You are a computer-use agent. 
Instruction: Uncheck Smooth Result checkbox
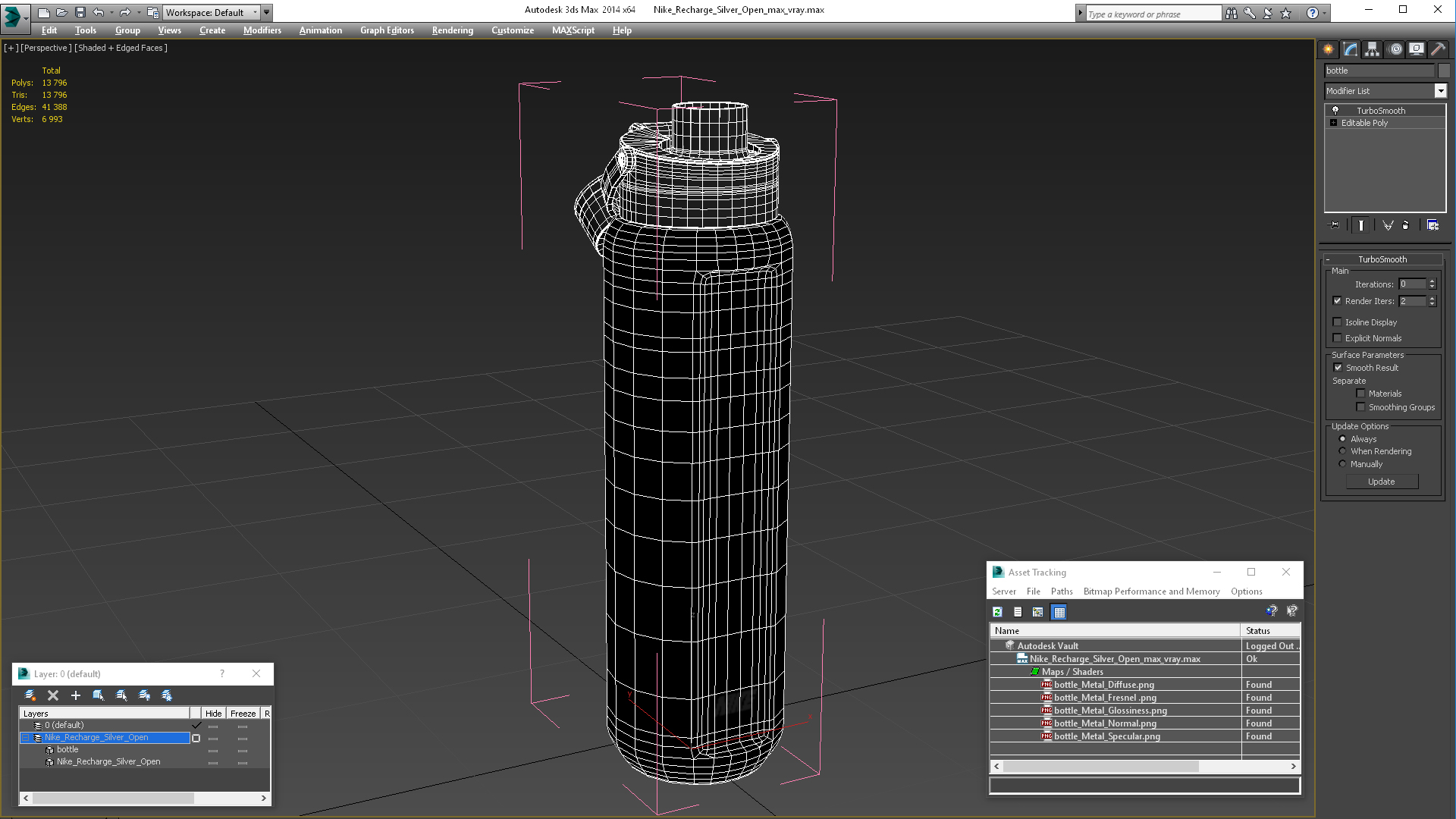point(1338,368)
